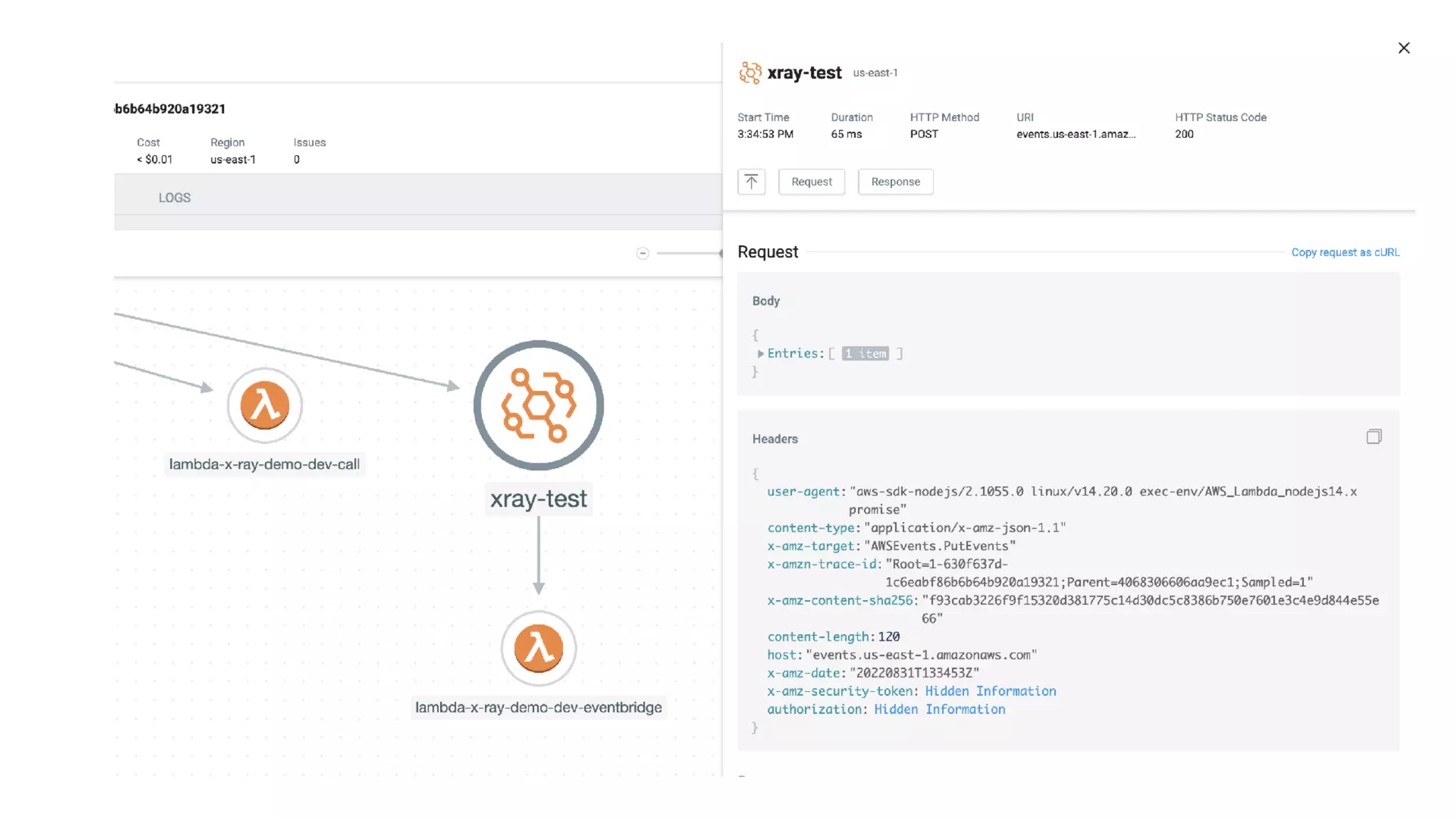
Task: Click Copy request as cURL link
Action: pyautogui.click(x=1345, y=252)
